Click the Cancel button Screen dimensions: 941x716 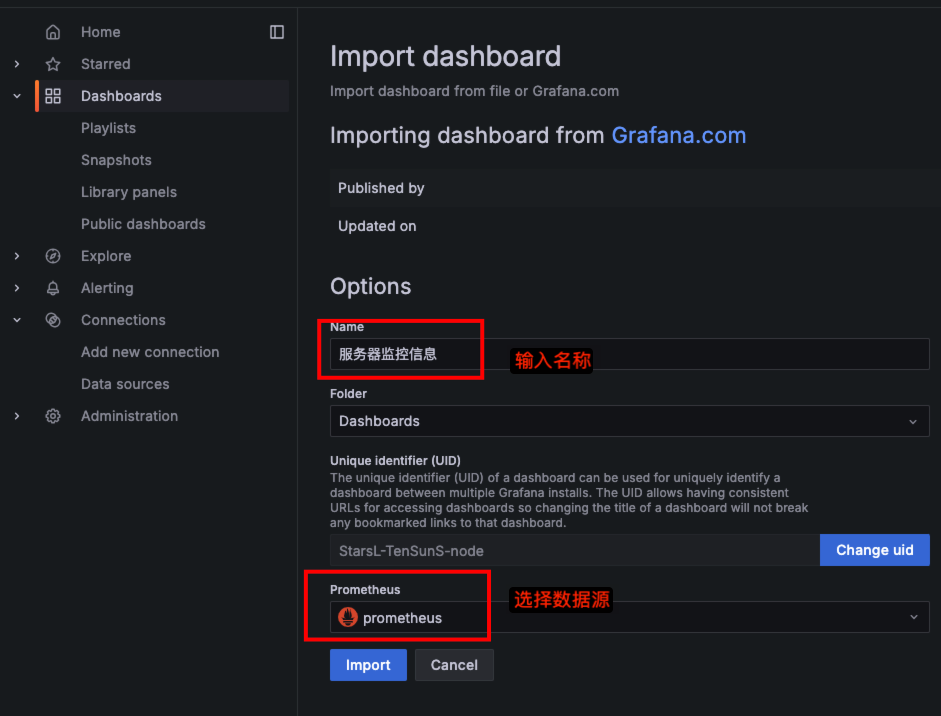454,665
